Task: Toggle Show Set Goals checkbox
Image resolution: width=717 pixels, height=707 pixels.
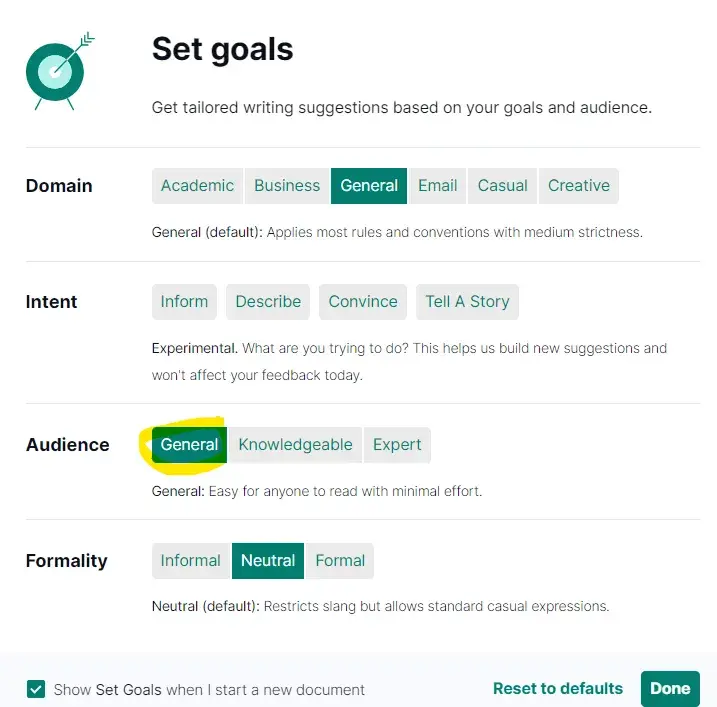Action: point(36,689)
